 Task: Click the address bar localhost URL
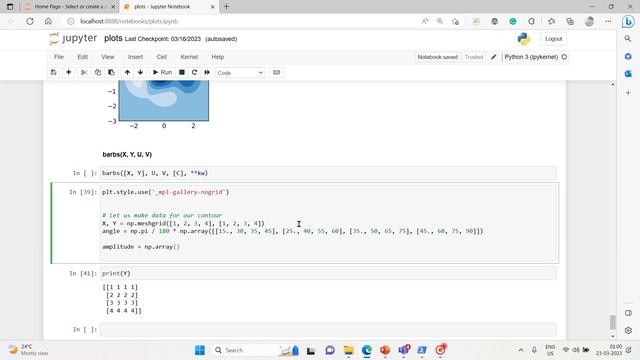point(129,21)
